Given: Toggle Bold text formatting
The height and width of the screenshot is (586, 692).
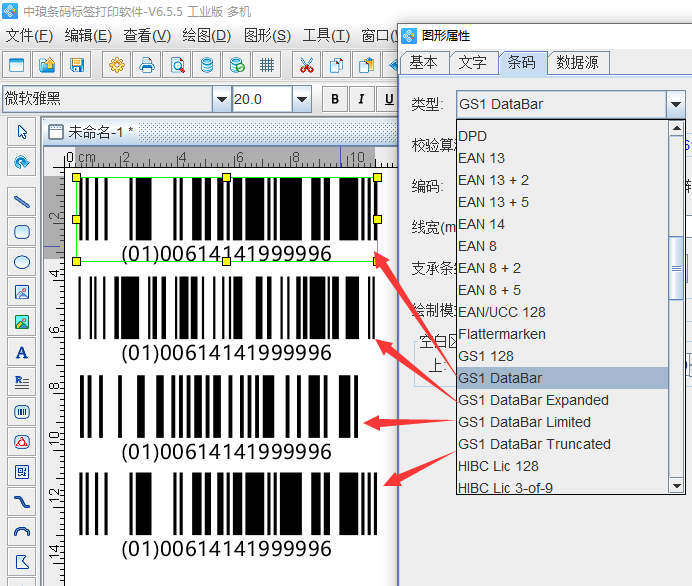Looking at the screenshot, I should click(335, 99).
